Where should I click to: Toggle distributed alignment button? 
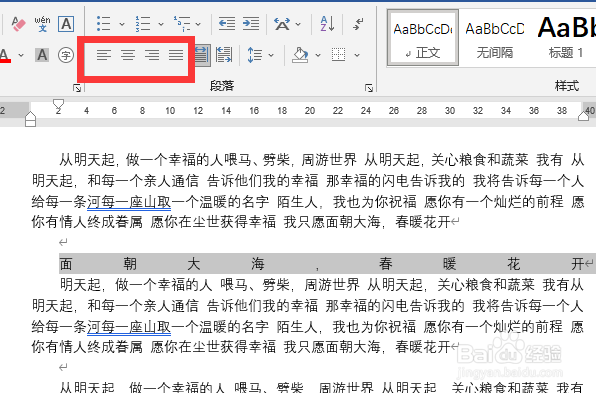[202, 55]
